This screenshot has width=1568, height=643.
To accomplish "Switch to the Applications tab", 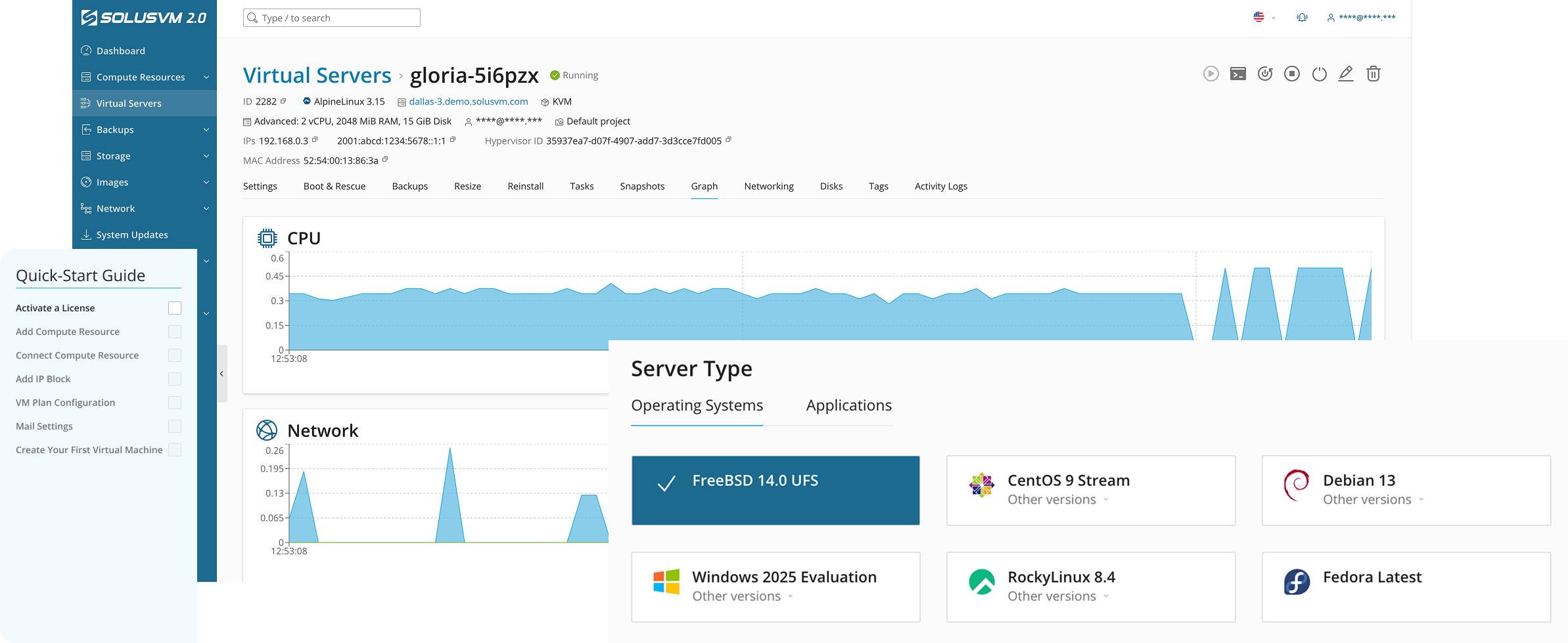I will pos(849,406).
